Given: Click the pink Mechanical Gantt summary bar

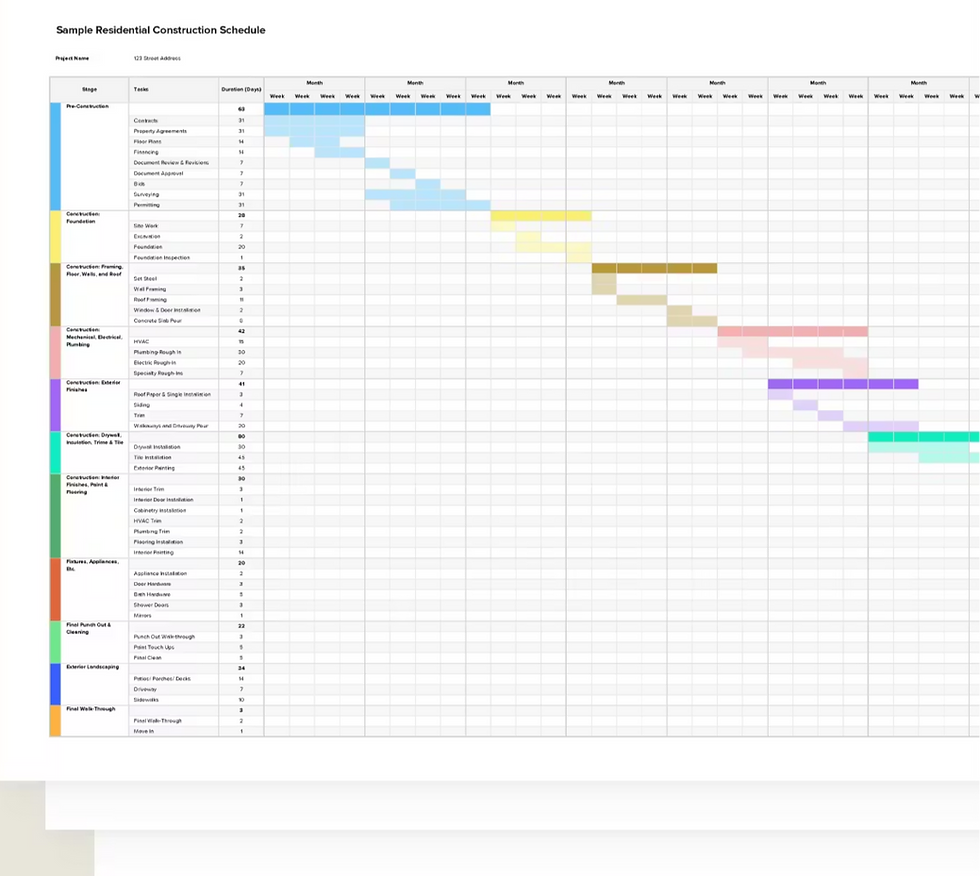Looking at the screenshot, I should tap(792, 331).
